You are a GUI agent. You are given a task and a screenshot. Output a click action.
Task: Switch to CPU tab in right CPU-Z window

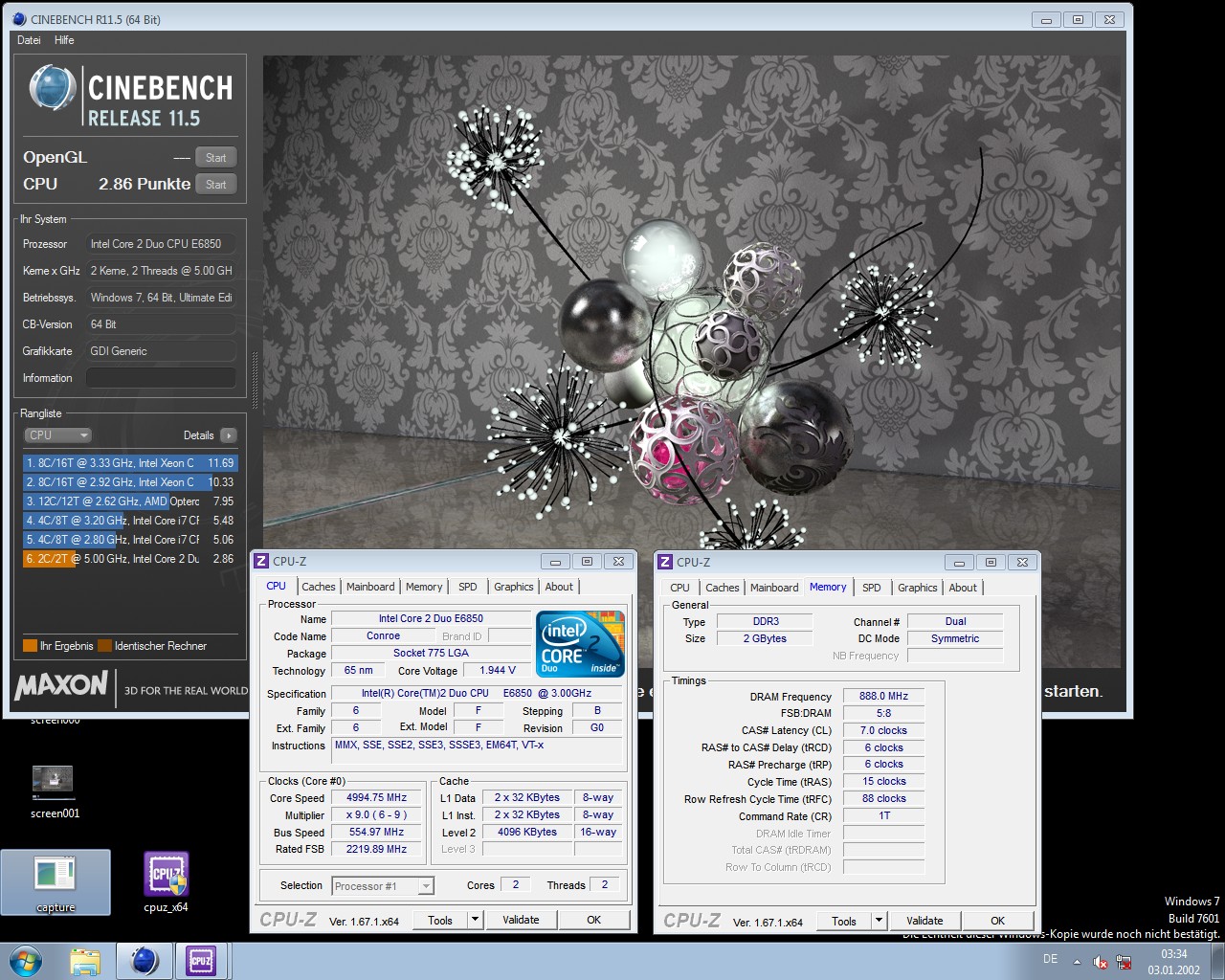click(679, 588)
